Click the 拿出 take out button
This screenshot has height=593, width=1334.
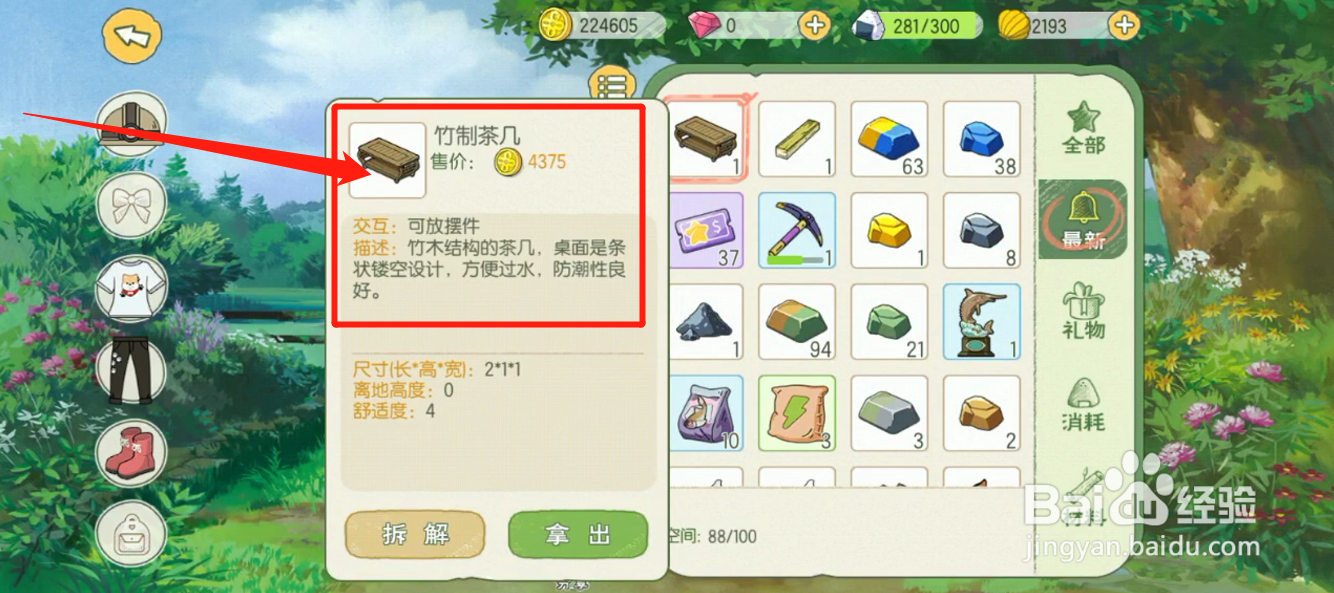pyautogui.click(x=578, y=535)
